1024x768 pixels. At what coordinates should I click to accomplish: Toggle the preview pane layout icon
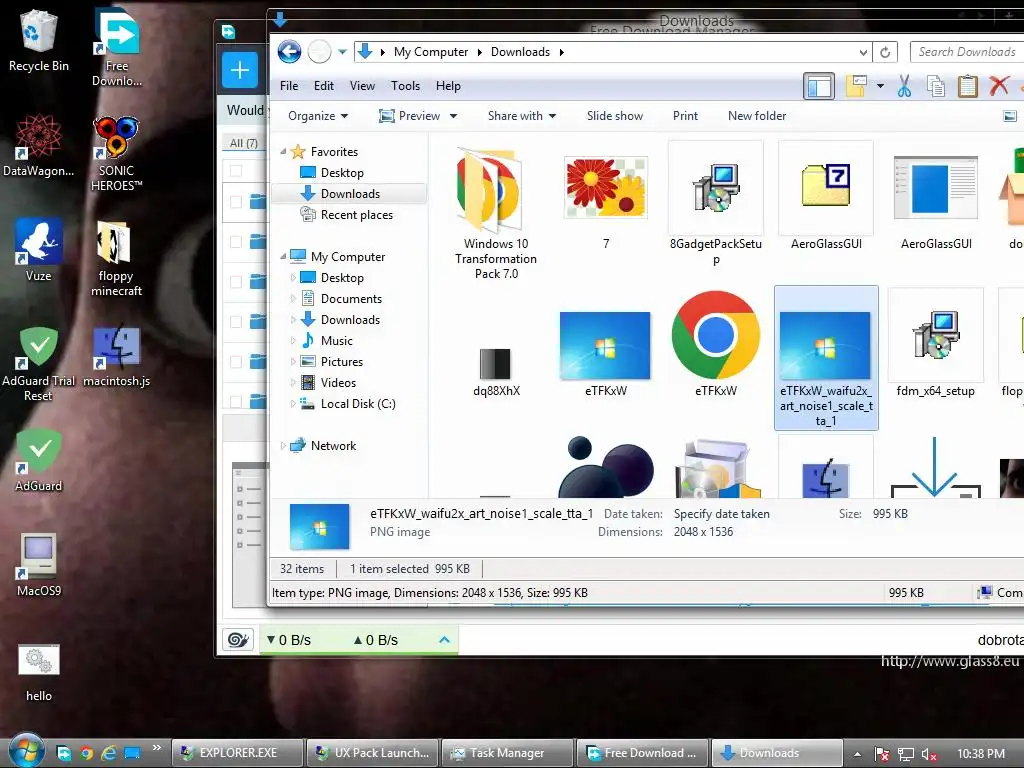point(819,86)
